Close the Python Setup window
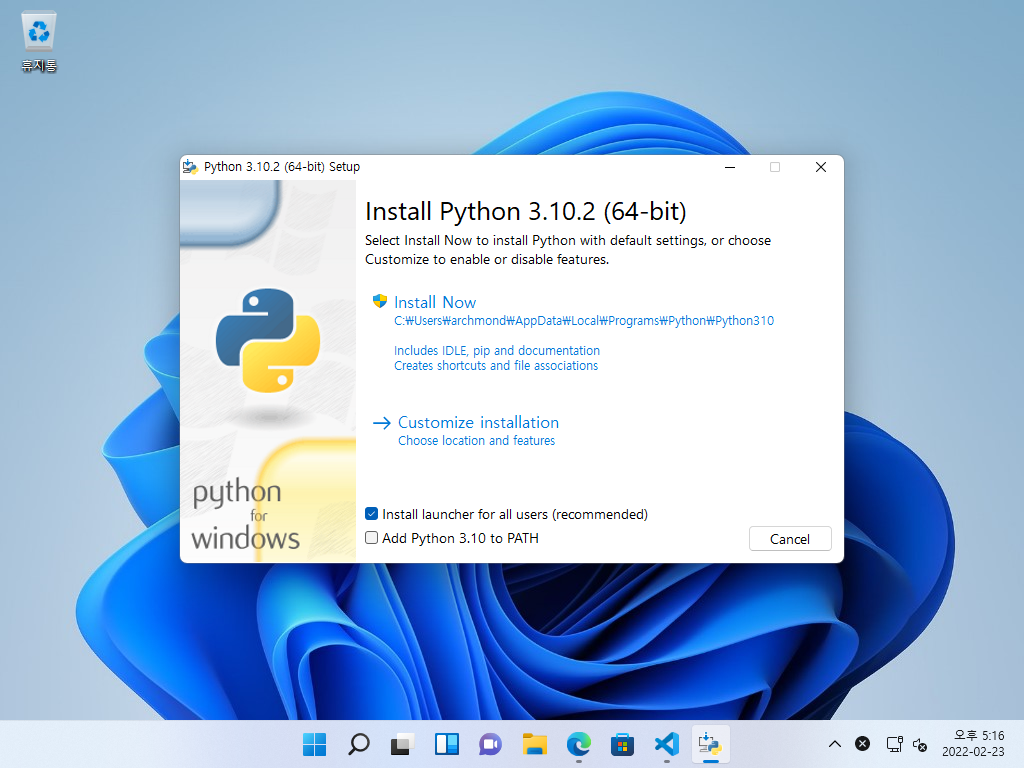 click(821, 167)
